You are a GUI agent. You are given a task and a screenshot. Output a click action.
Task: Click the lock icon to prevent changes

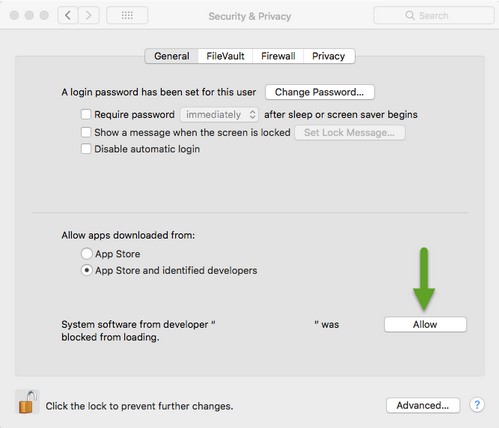coord(27,402)
